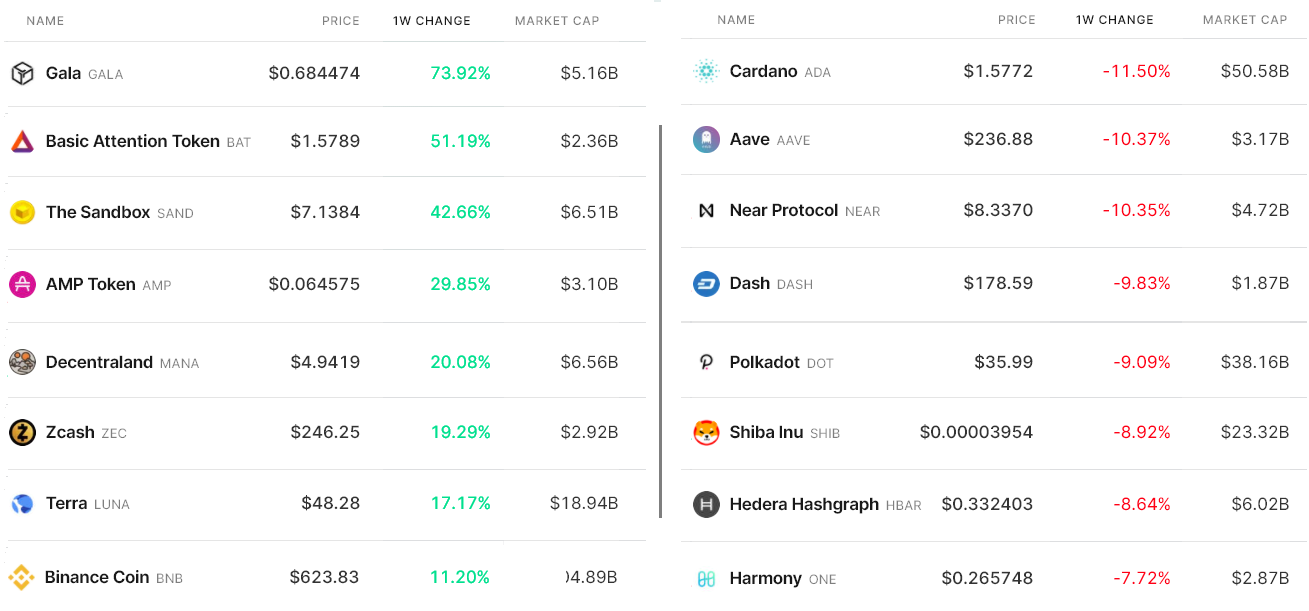This screenshot has height=611, width=1309.
Task: Click the Binance Coin logo
Action: point(22,577)
